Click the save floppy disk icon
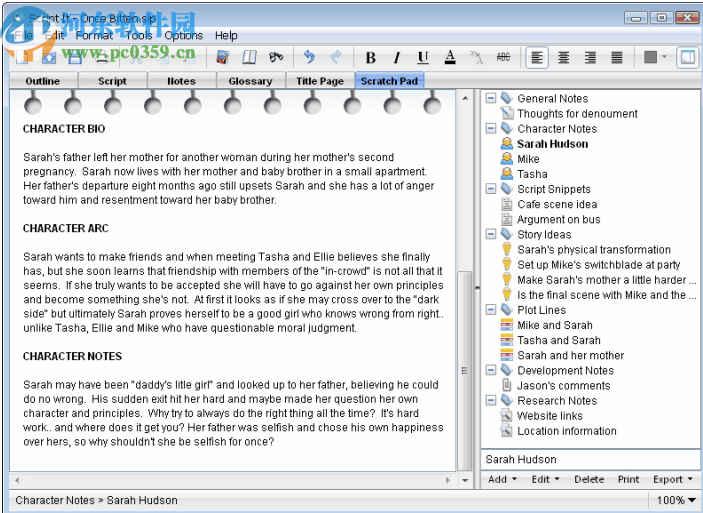 [75, 57]
